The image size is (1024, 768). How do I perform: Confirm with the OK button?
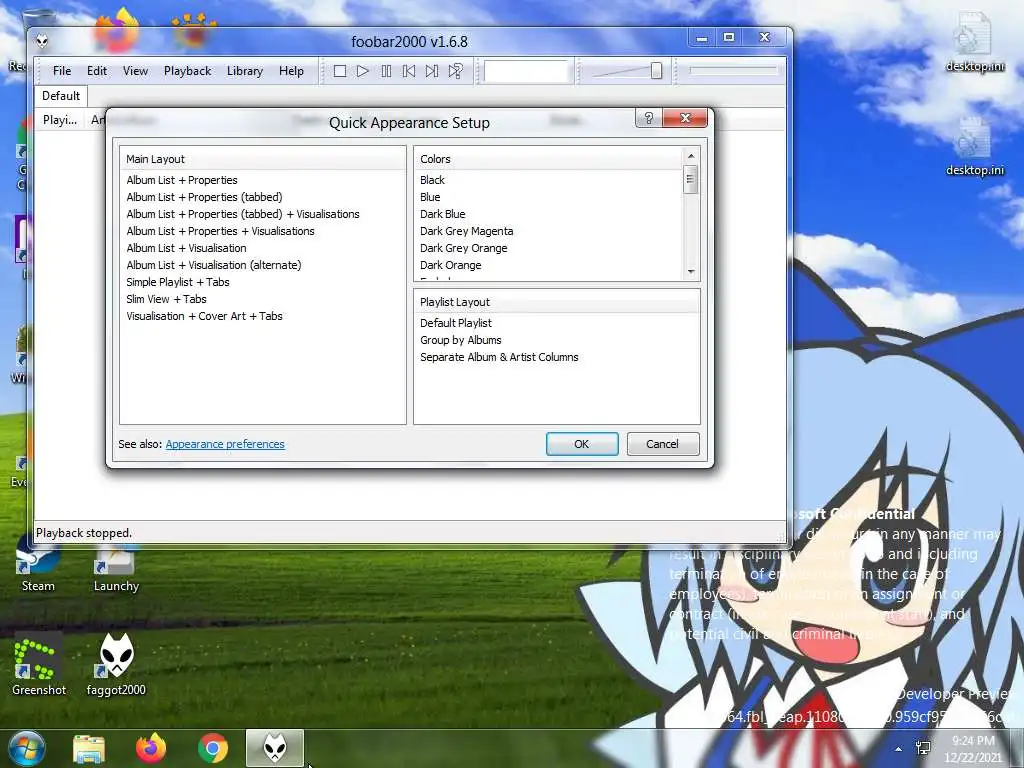pyautogui.click(x=582, y=444)
